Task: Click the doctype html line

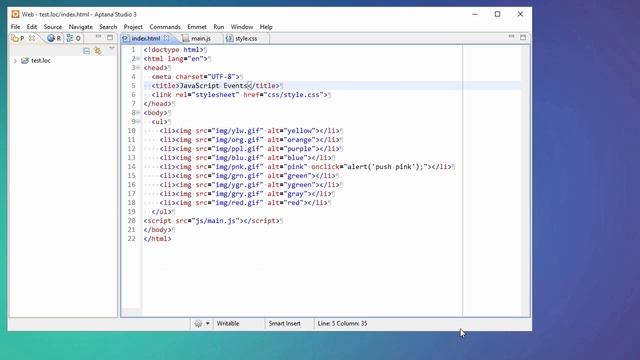Action: tap(173, 50)
